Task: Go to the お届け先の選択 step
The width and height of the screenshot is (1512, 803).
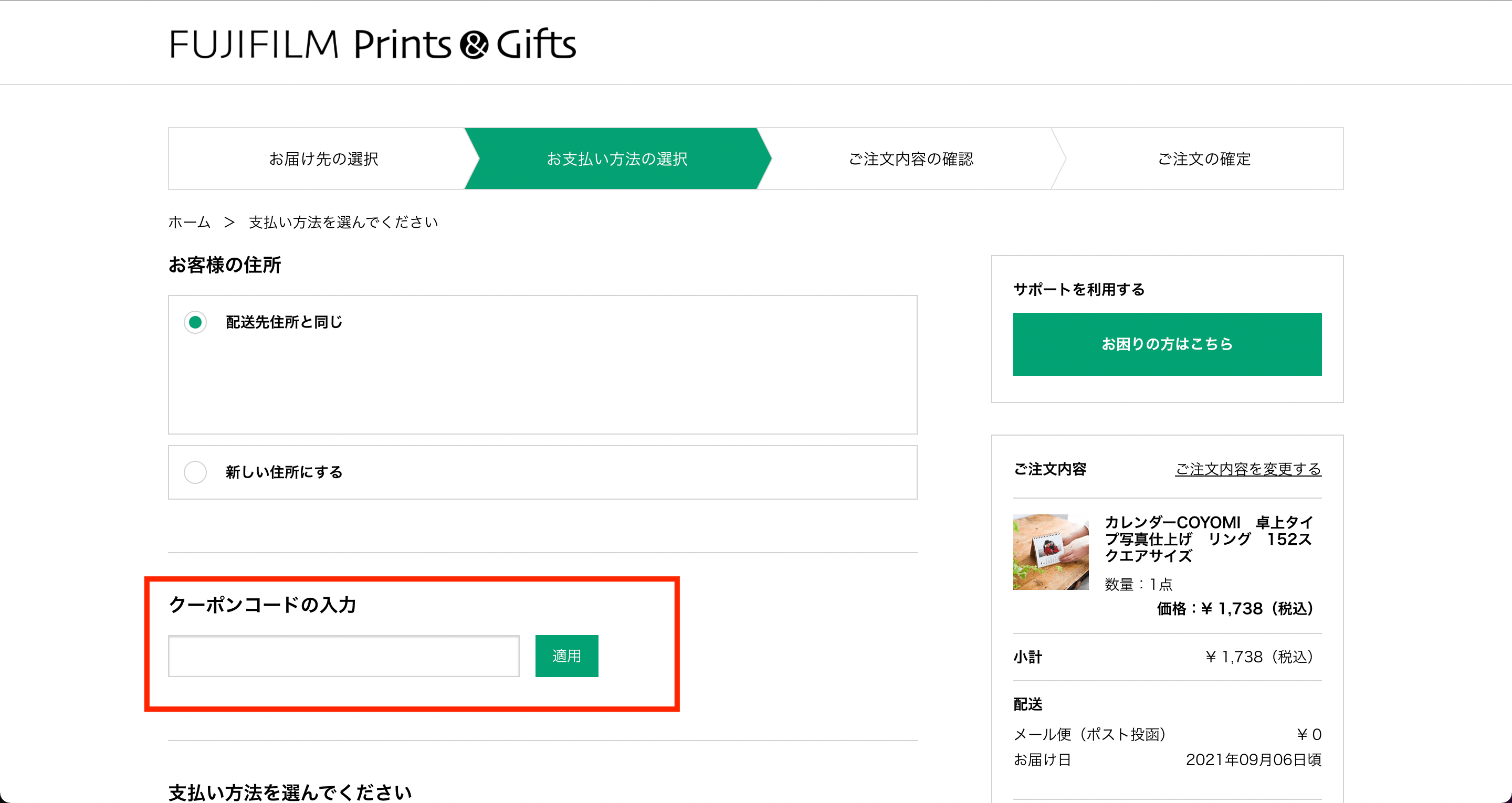Action: click(x=323, y=159)
